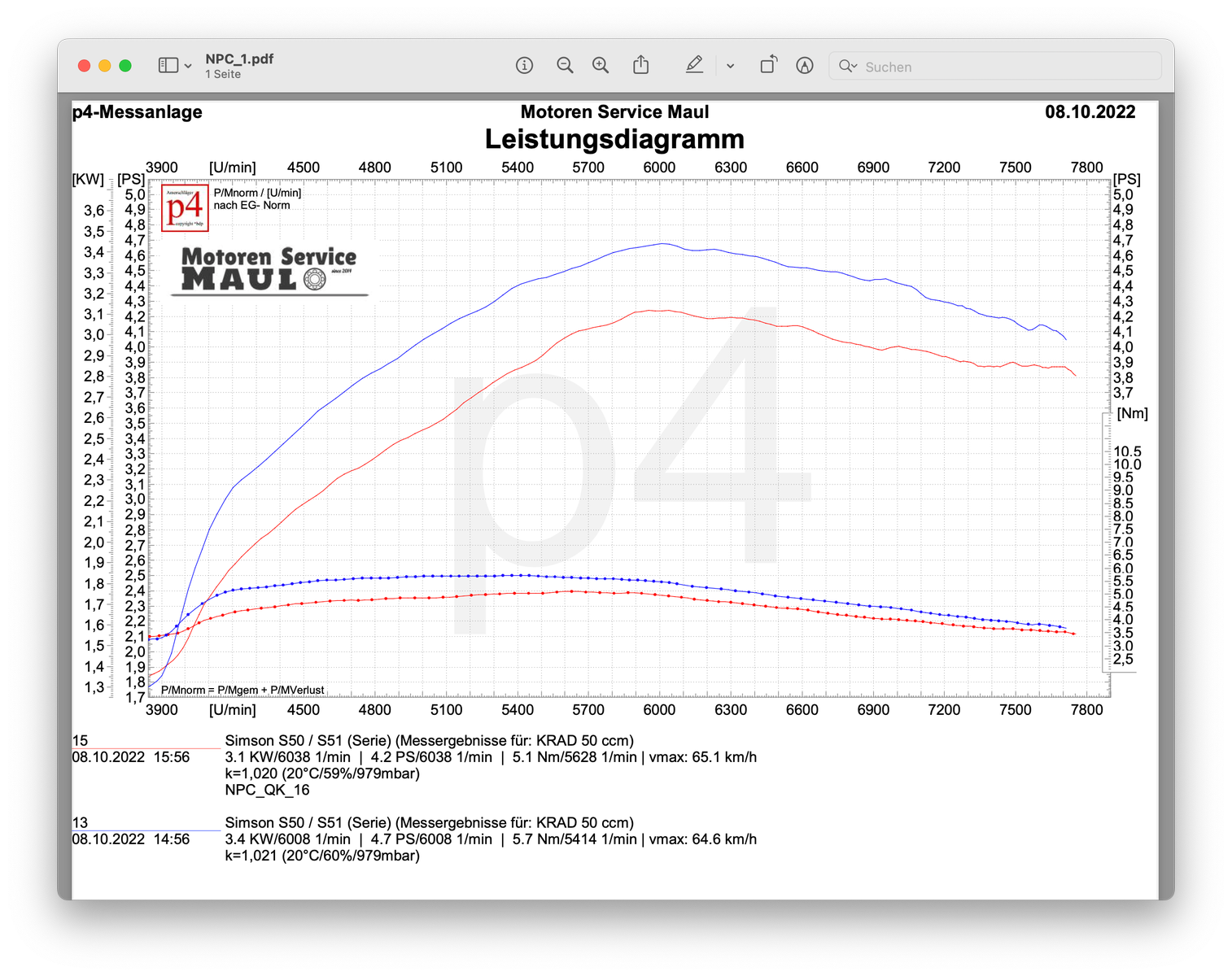This screenshot has width=1232, height=976.
Task: Expand the highlight color options chevron
Action: click(x=730, y=66)
